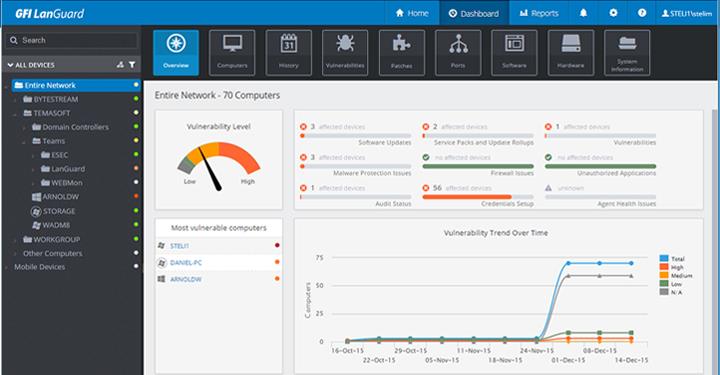Toggle Total series in chart legend
The height and width of the screenshot is (375, 720).
[x=672, y=259]
